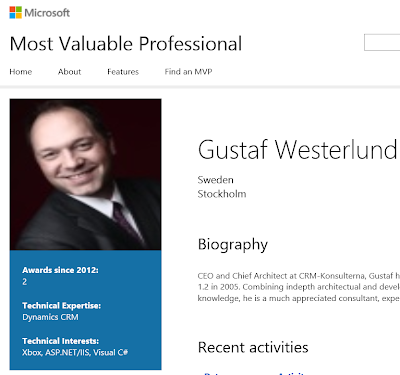Go to the Features menu item
The width and height of the screenshot is (400, 375).
coord(123,72)
